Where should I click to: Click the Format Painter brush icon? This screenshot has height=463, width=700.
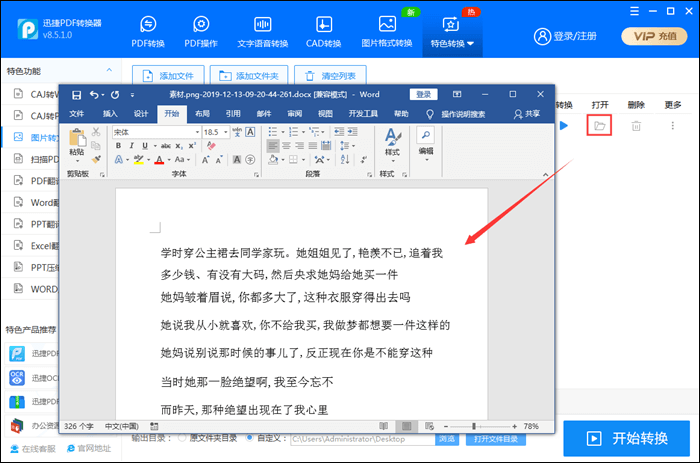point(96,159)
